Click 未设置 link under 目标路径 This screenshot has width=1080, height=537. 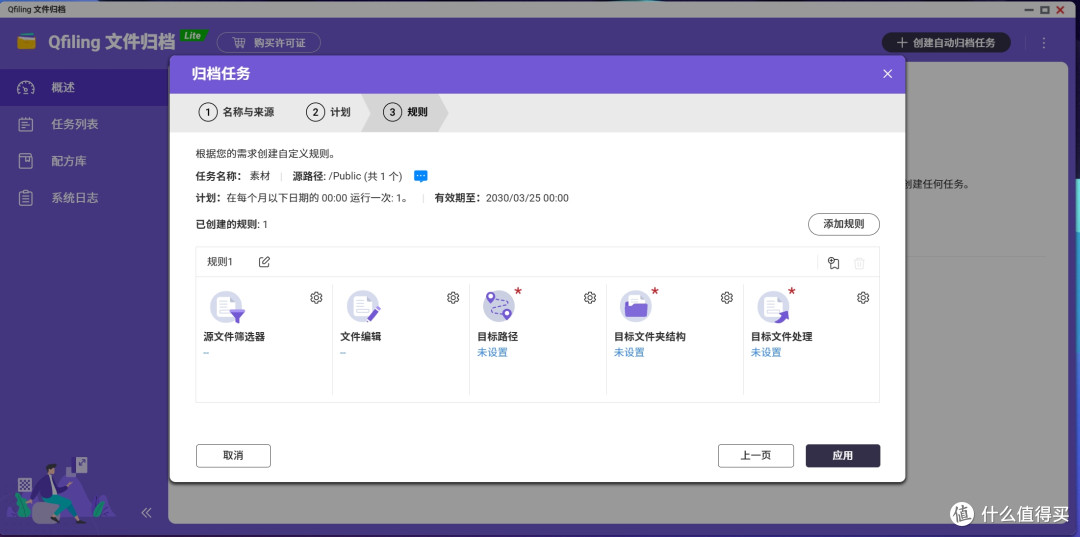(x=492, y=352)
